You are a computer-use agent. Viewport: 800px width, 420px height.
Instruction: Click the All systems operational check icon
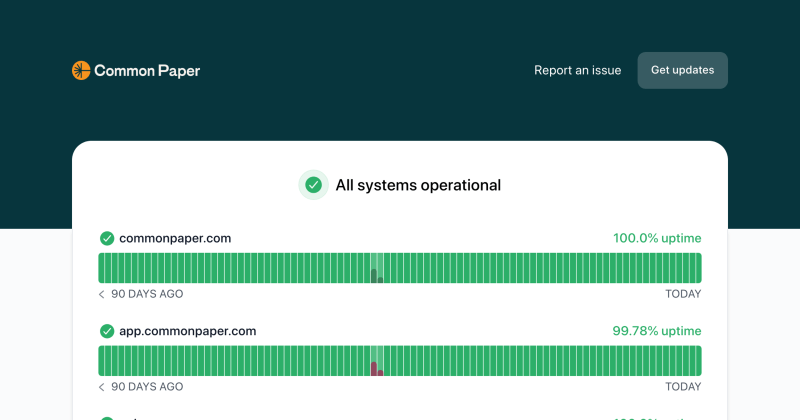point(313,185)
